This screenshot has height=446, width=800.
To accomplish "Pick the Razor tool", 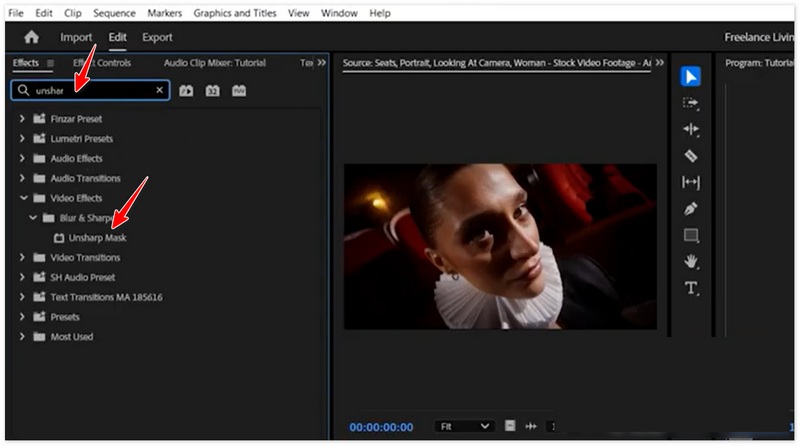I will [690, 156].
